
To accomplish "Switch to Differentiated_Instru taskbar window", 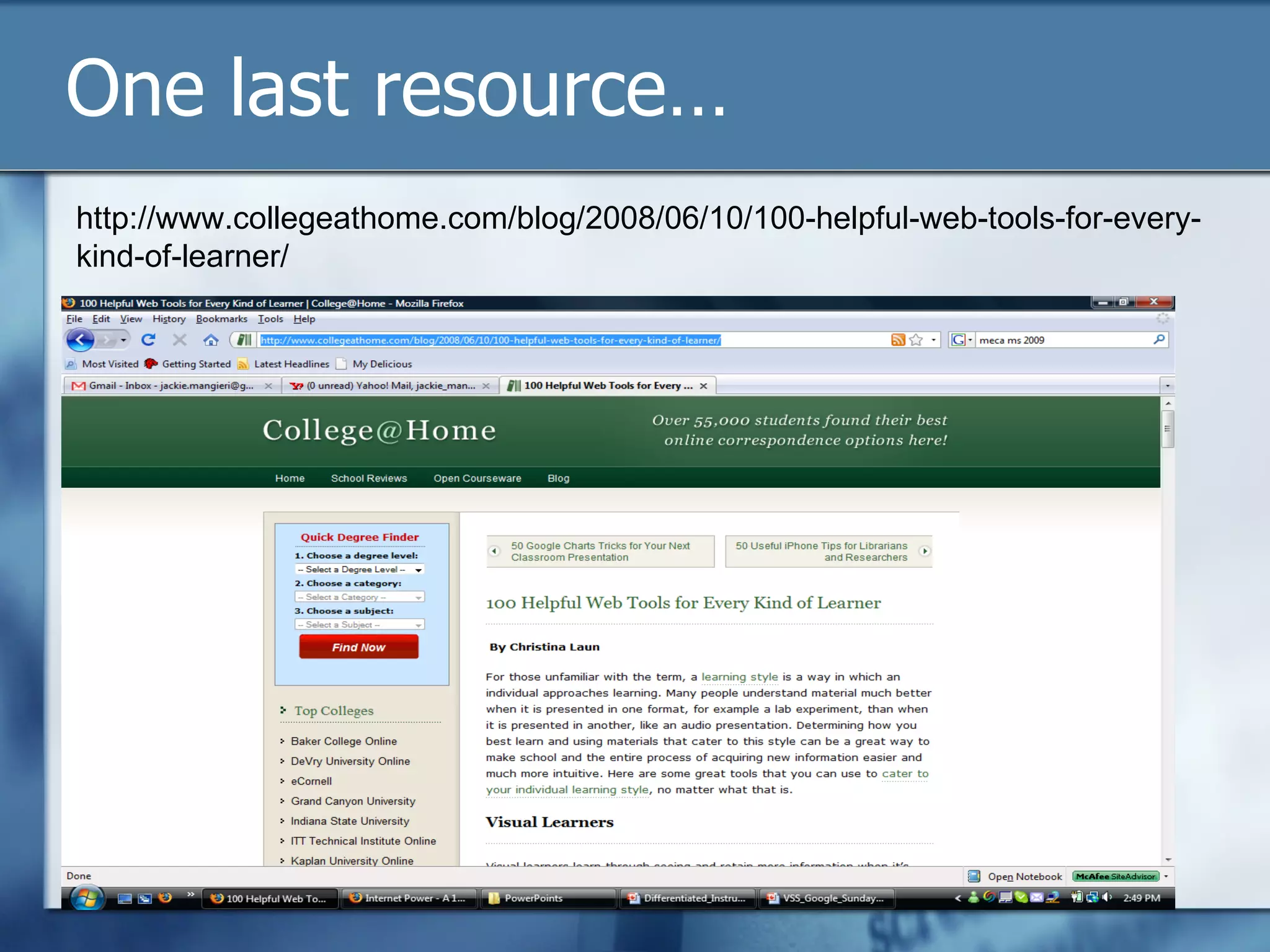I will 688,898.
